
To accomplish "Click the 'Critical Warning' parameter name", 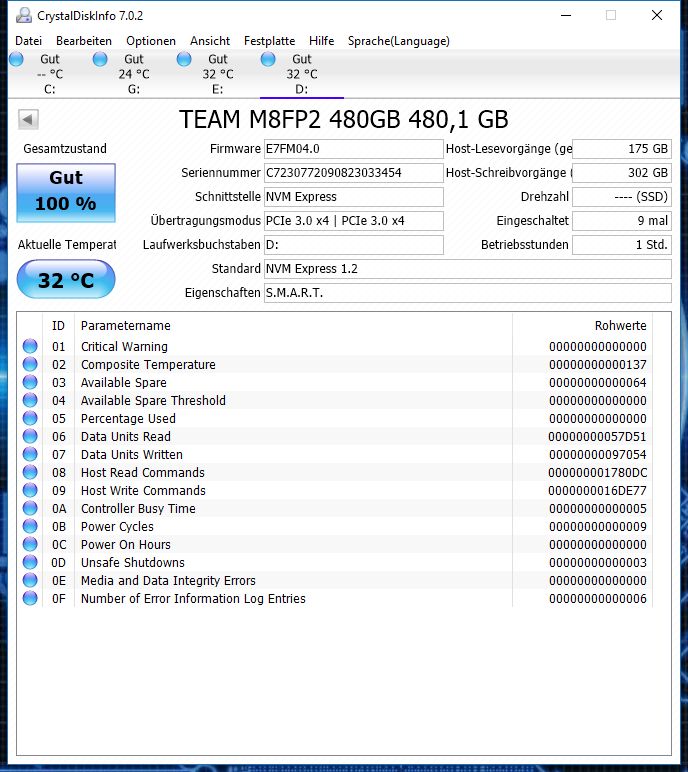I will click(x=124, y=347).
